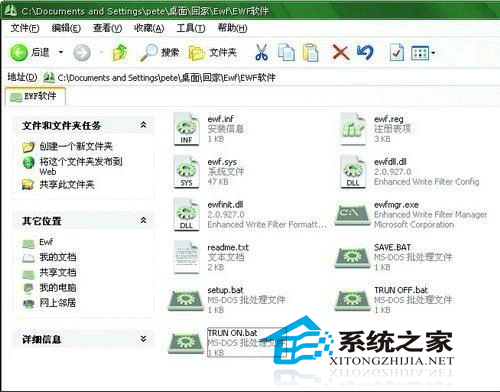Click the Paste clipboard toolbar icon
This screenshot has height=392, width=500.
pyautogui.click(x=310, y=52)
